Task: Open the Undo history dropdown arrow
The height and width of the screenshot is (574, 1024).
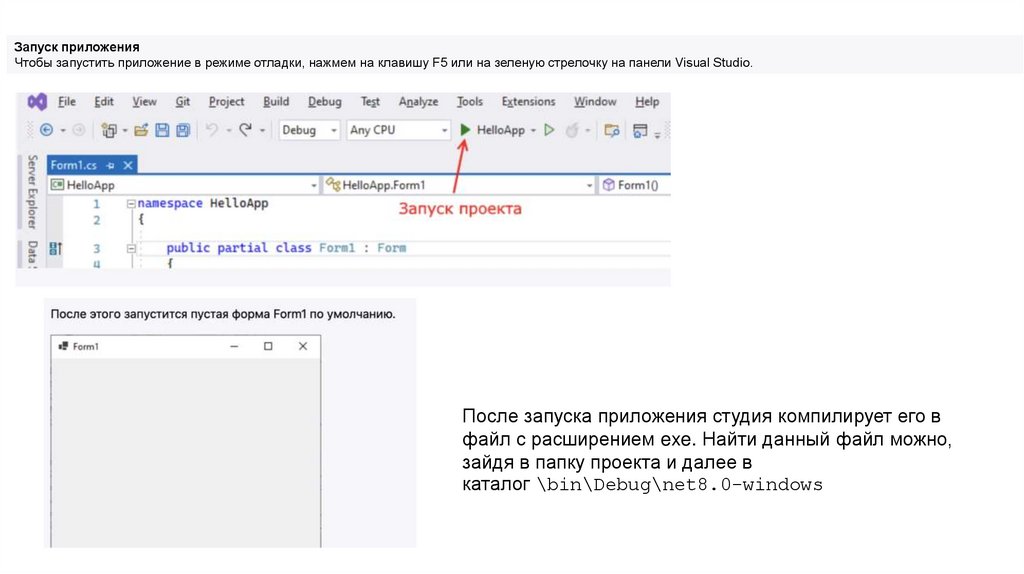Action: coord(229,131)
